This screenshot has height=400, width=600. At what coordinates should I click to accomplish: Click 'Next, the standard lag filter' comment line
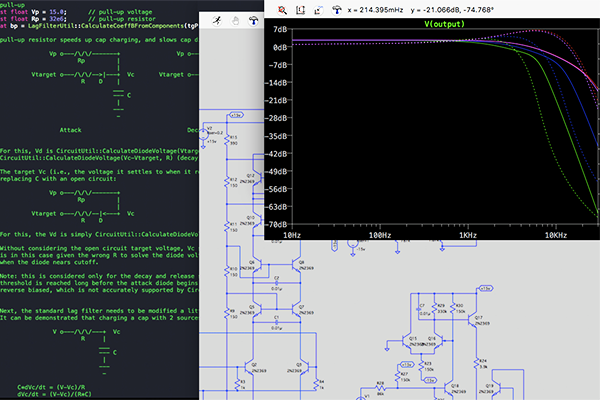click(99, 311)
